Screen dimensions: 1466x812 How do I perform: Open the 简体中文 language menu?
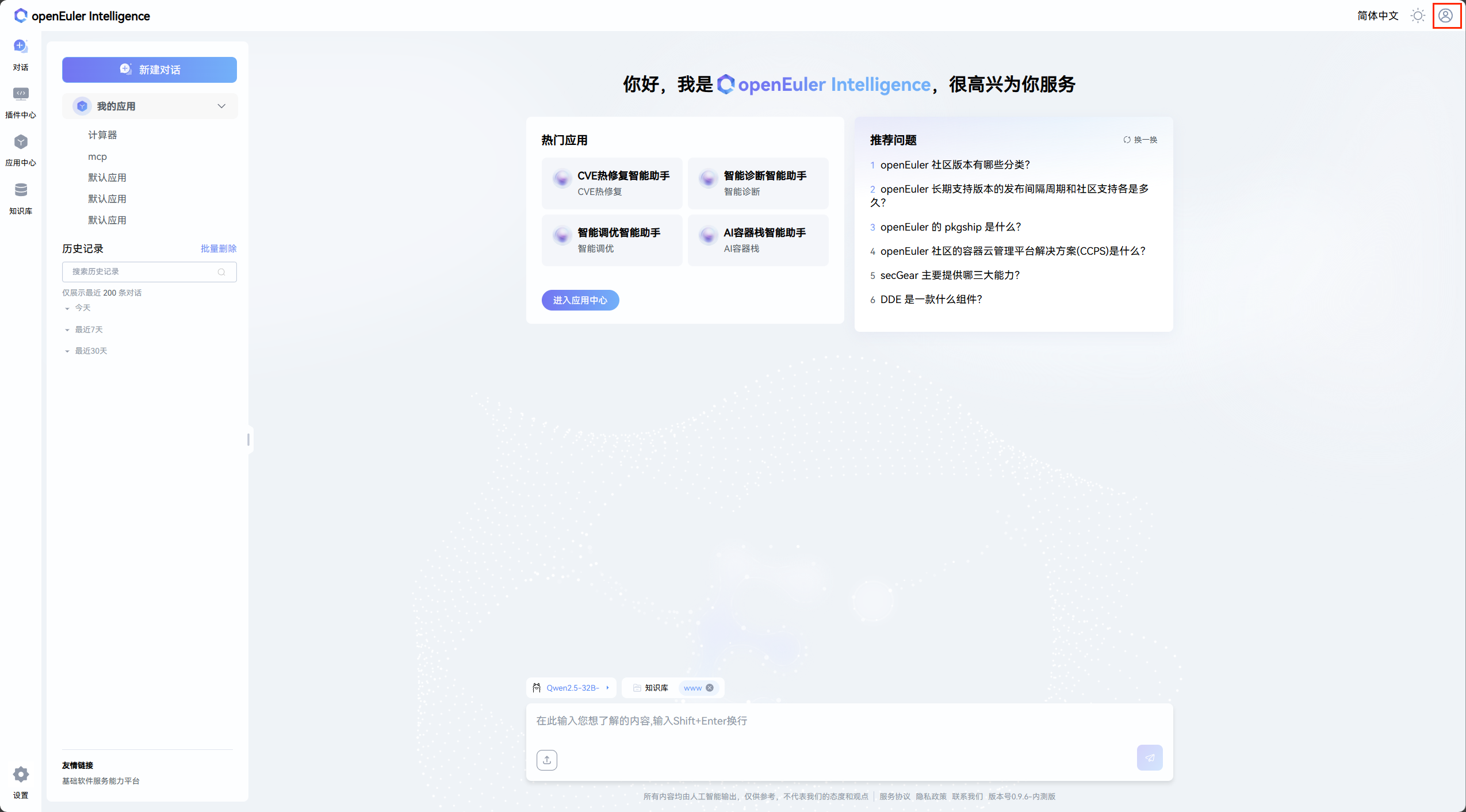point(1378,16)
